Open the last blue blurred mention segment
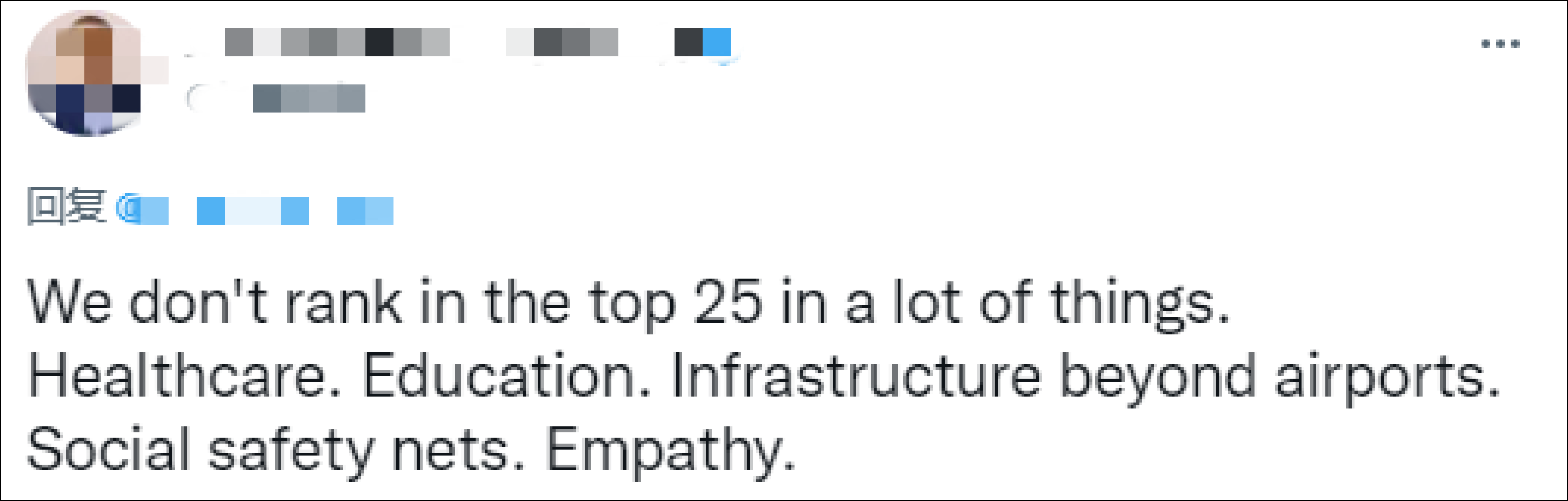 tap(365, 211)
